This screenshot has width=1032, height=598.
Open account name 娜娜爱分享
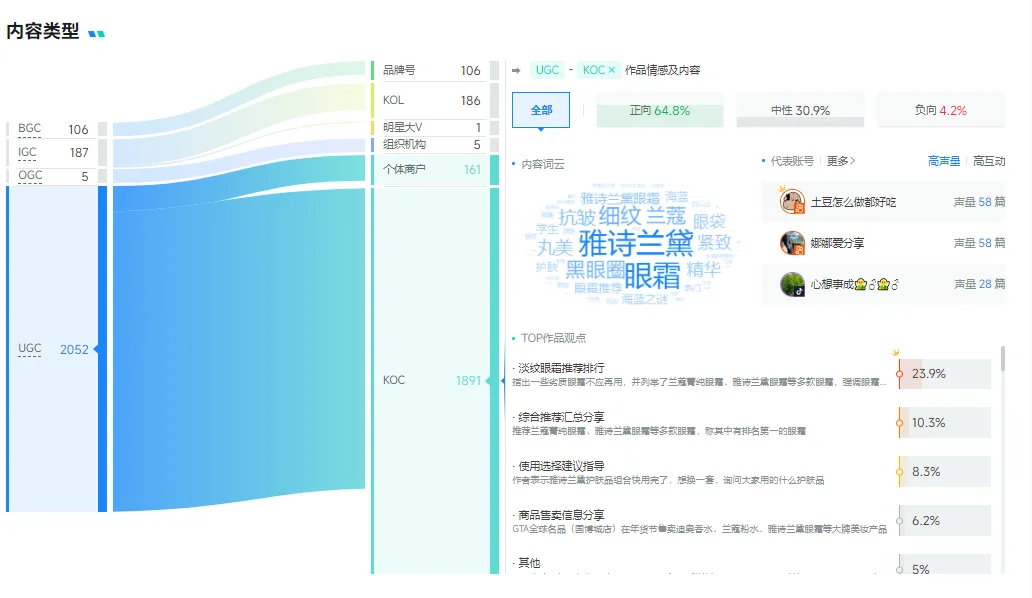tap(837, 243)
